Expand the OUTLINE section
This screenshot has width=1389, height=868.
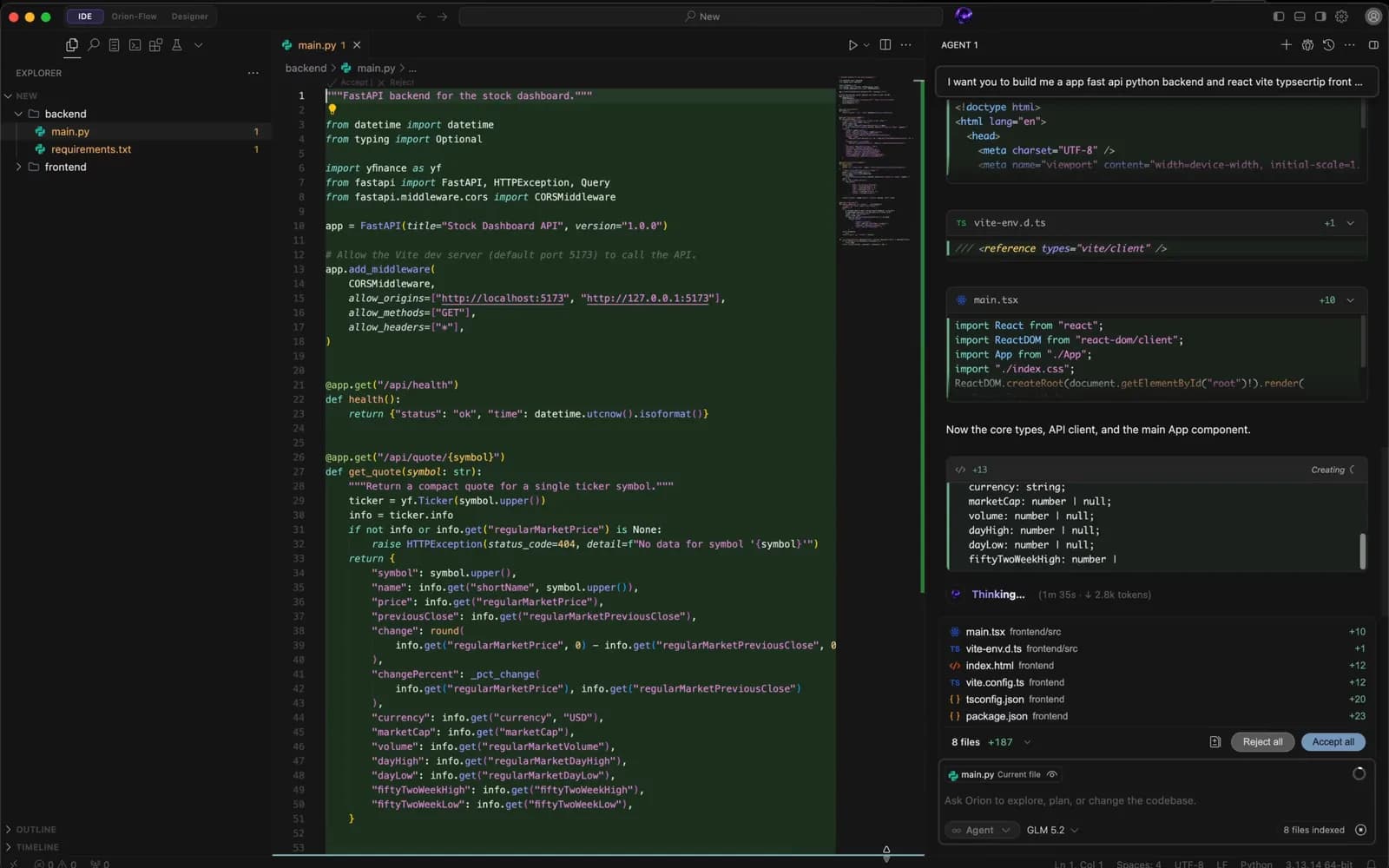pos(36,830)
